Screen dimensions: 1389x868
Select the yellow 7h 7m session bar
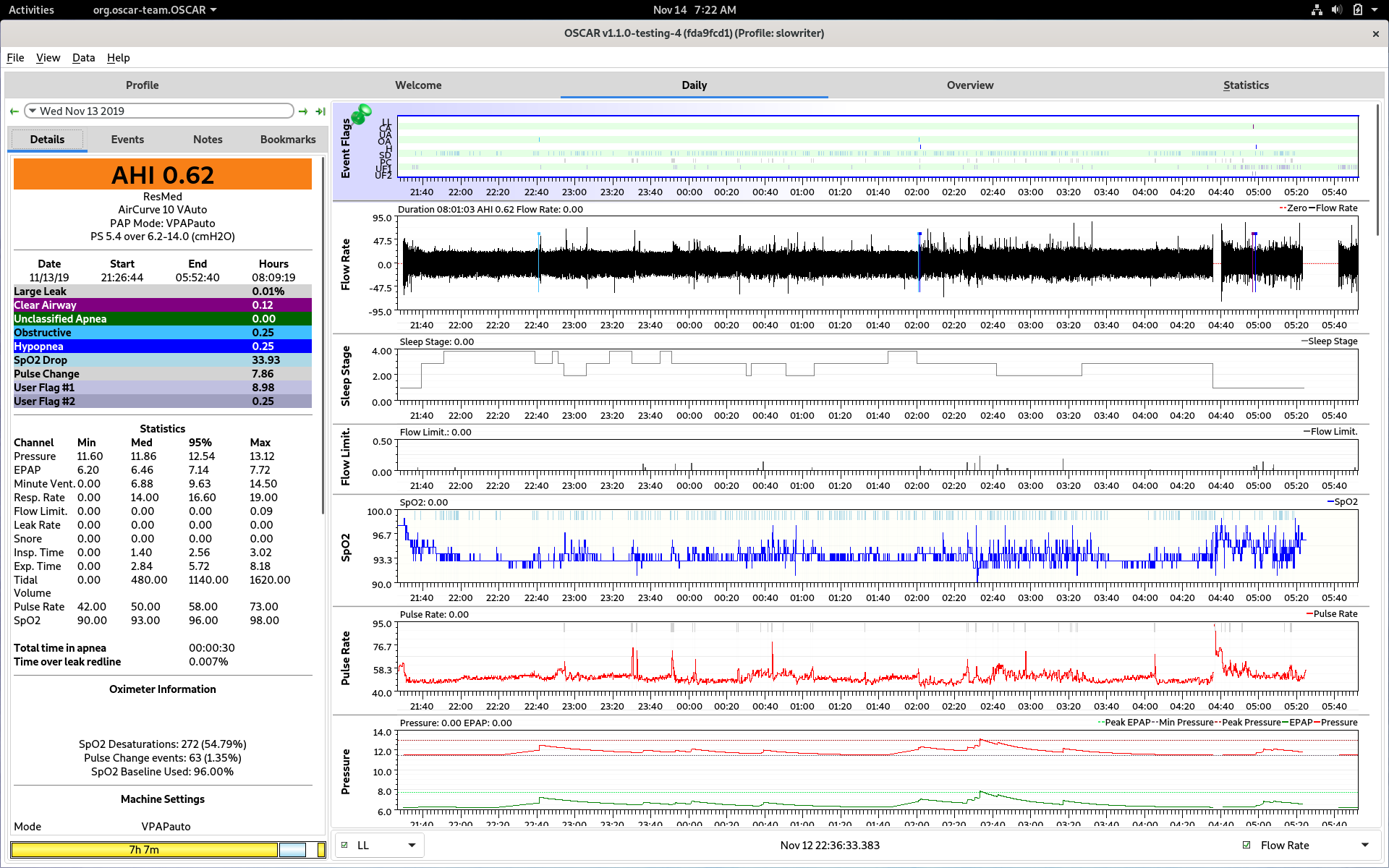coord(144,850)
